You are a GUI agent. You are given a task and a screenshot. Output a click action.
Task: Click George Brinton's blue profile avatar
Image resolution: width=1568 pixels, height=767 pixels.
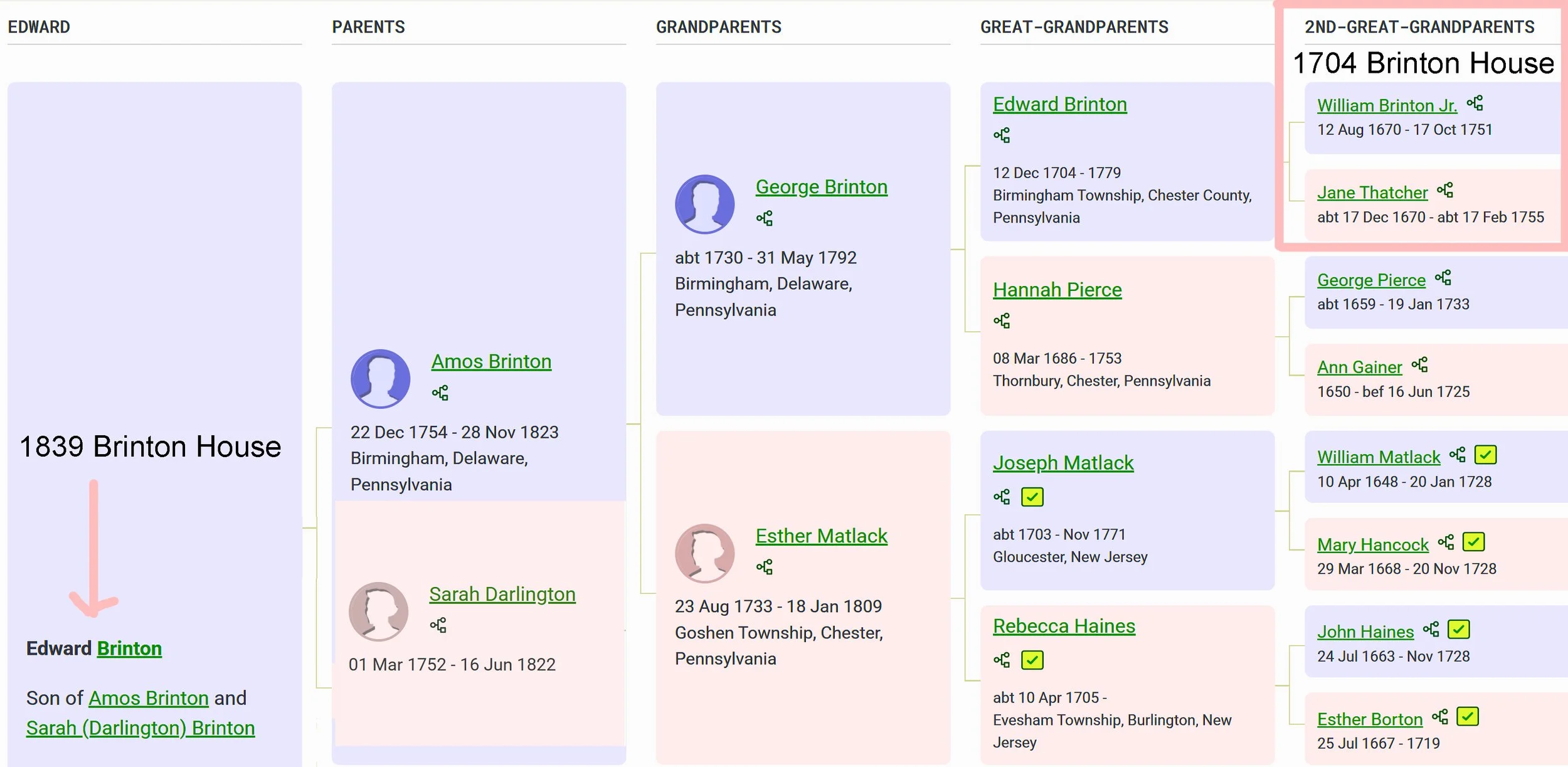click(704, 204)
